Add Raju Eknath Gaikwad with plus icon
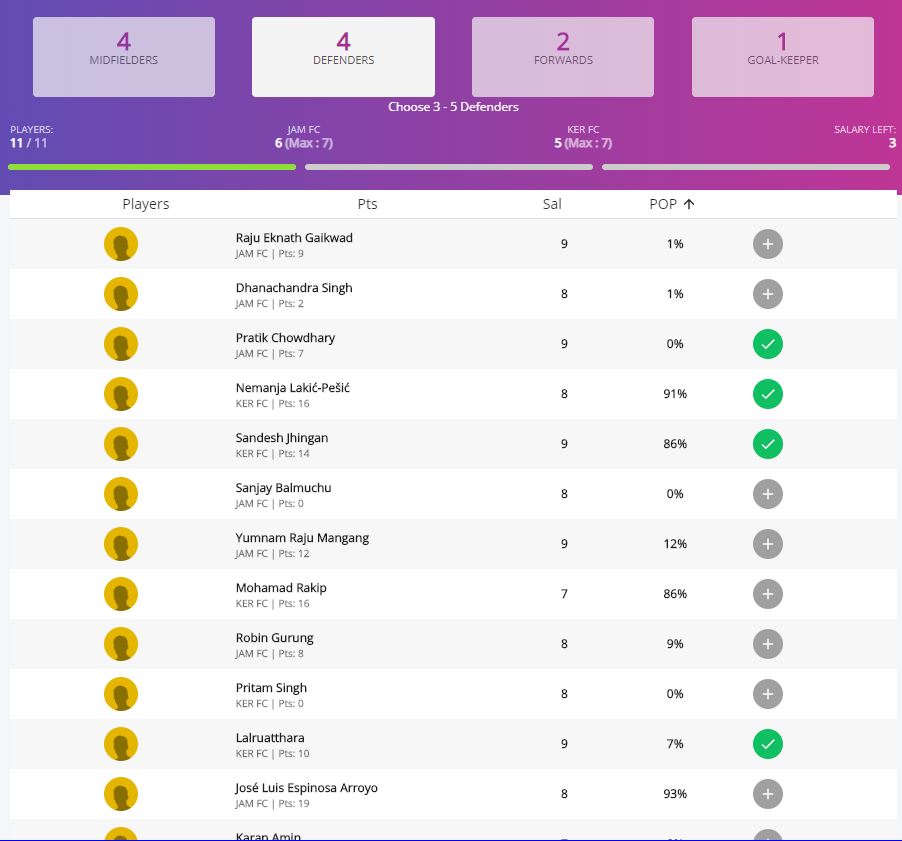 (x=767, y=244)
